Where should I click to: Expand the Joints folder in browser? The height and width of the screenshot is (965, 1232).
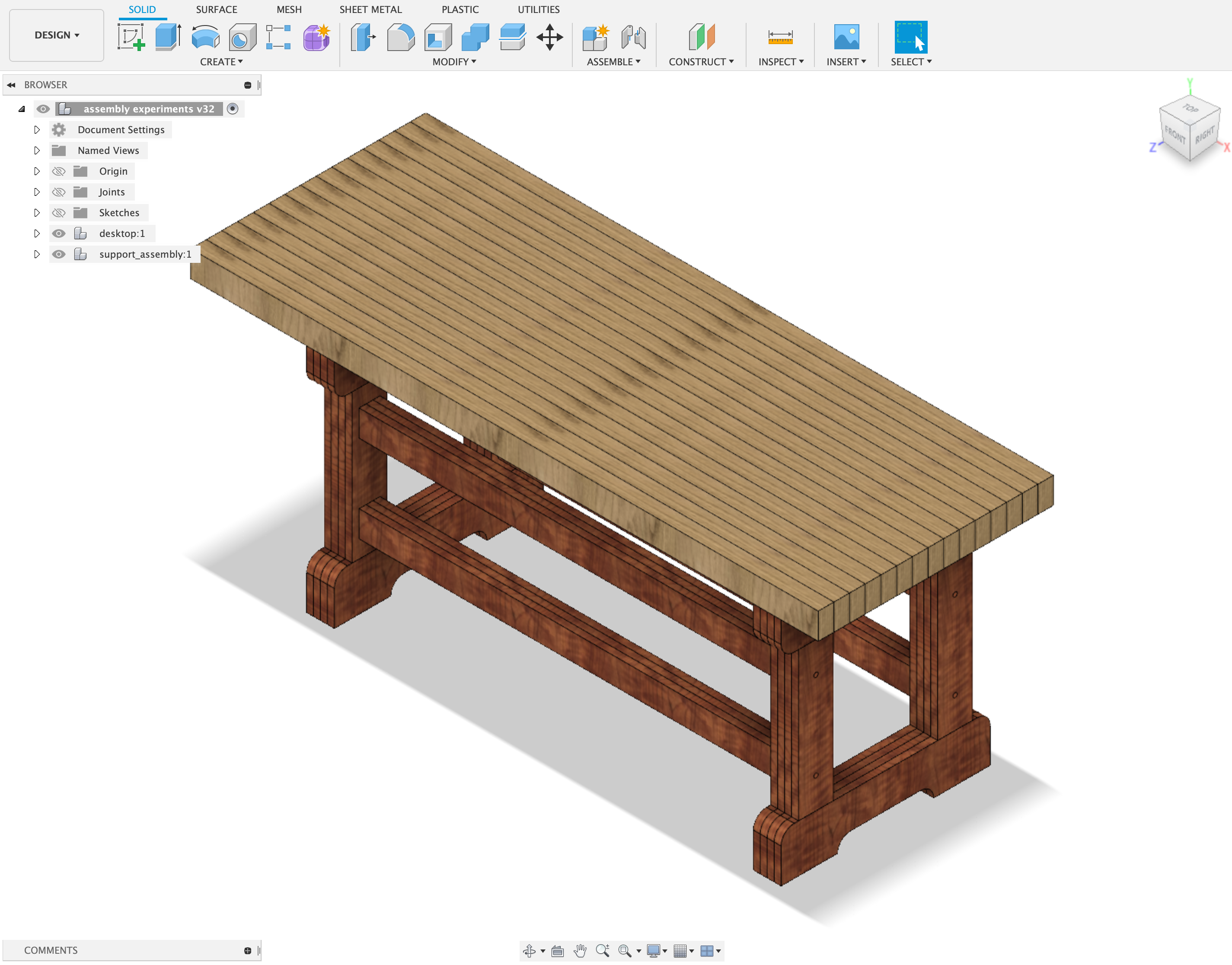(x=36, y=191)
